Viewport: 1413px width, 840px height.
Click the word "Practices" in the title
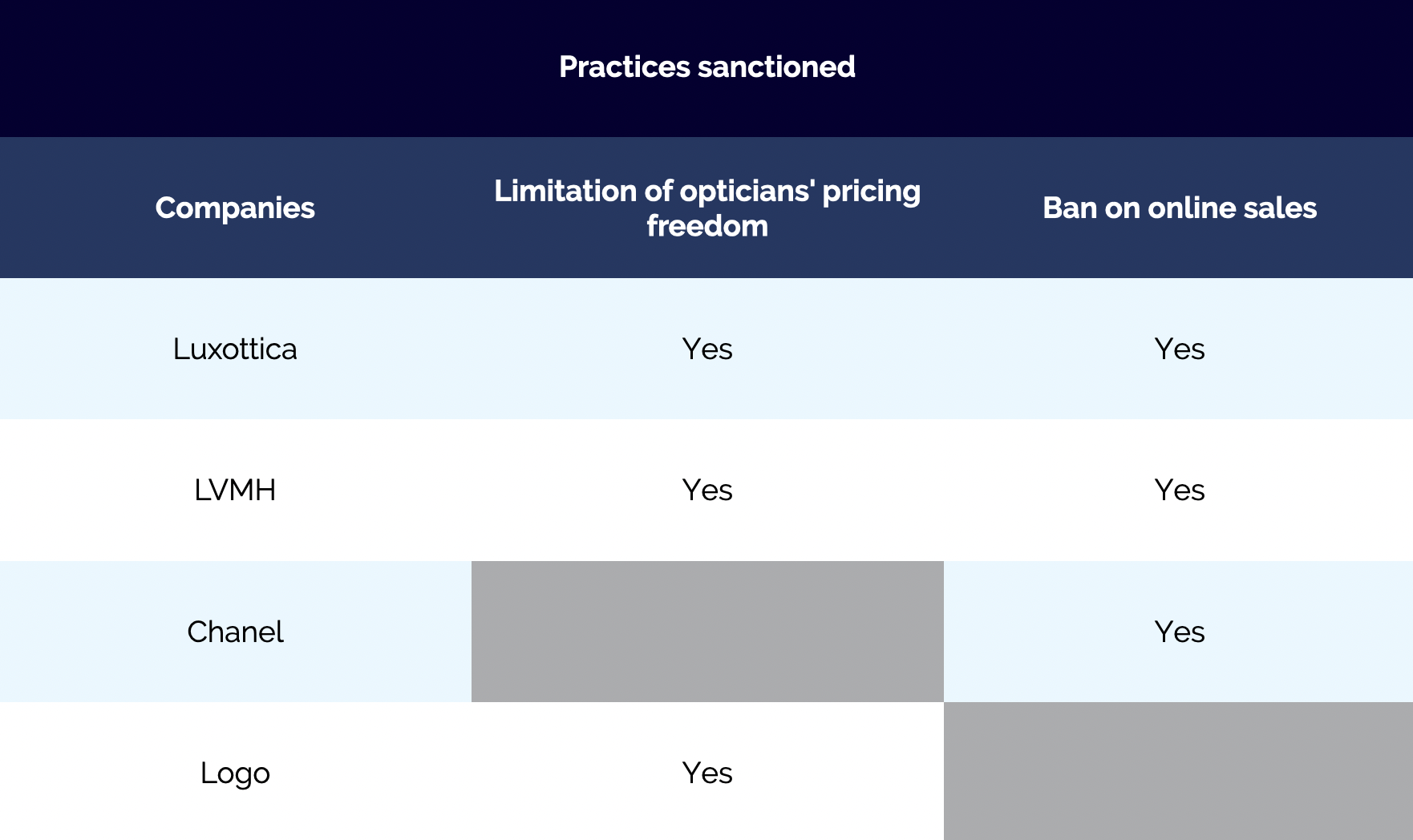point(624,67)
